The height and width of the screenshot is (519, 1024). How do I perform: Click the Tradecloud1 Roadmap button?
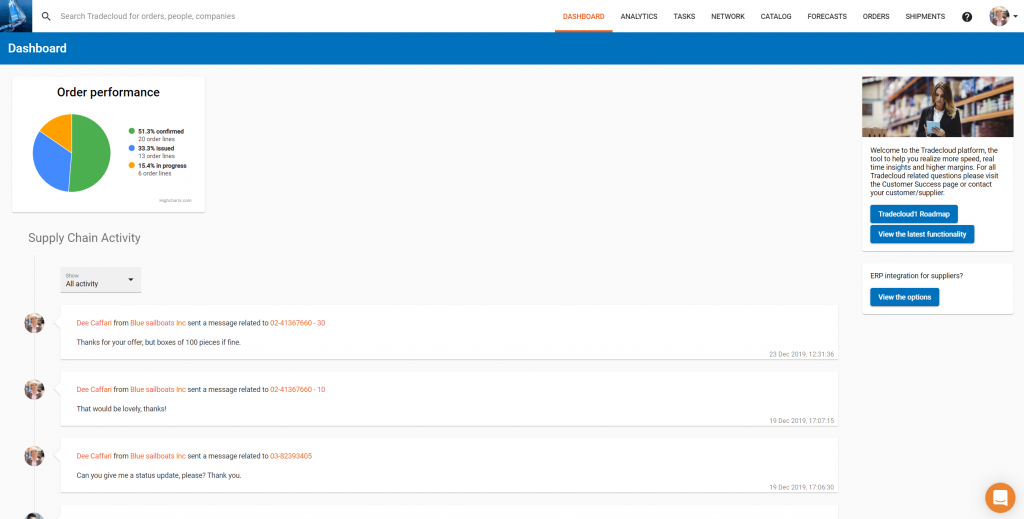pos(914,214)
